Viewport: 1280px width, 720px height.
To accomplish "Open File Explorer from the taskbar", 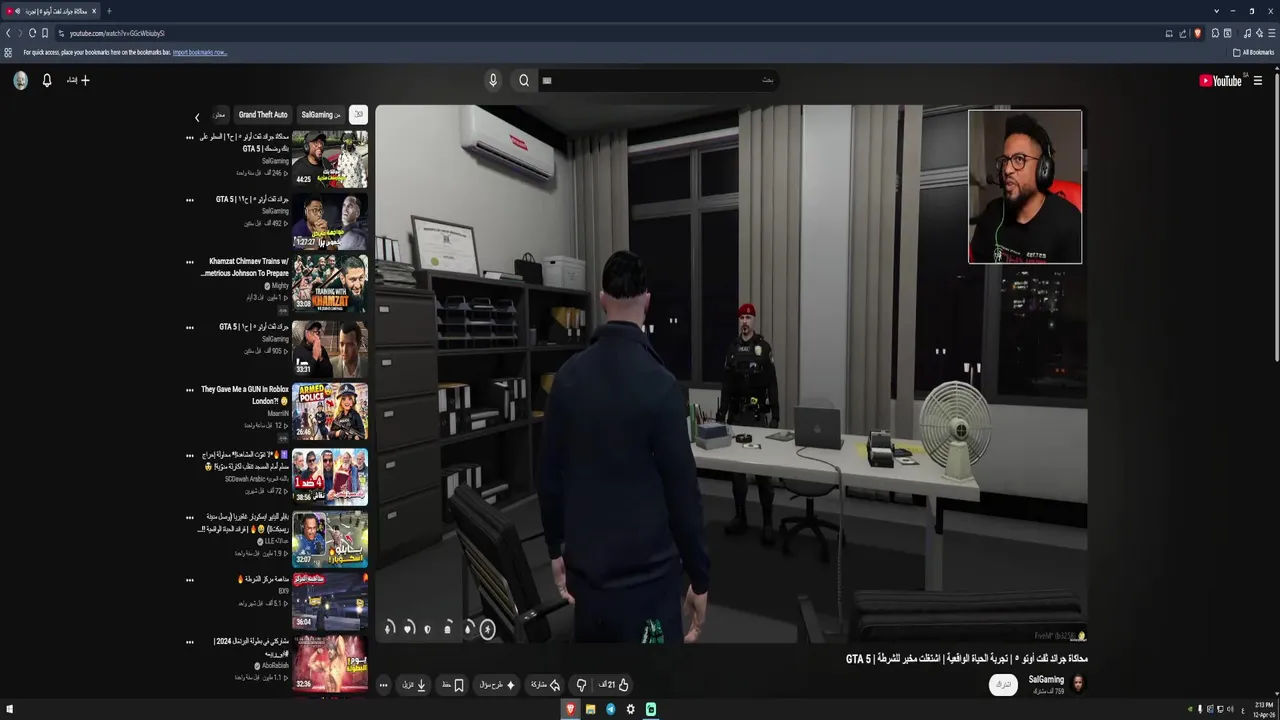I will (590, 709).
